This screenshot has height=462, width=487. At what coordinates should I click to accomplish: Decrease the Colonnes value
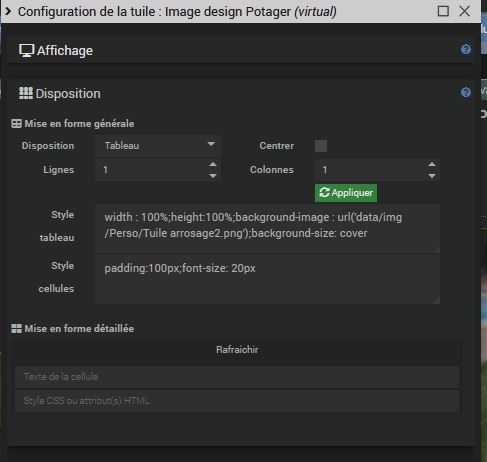[432, 176]
